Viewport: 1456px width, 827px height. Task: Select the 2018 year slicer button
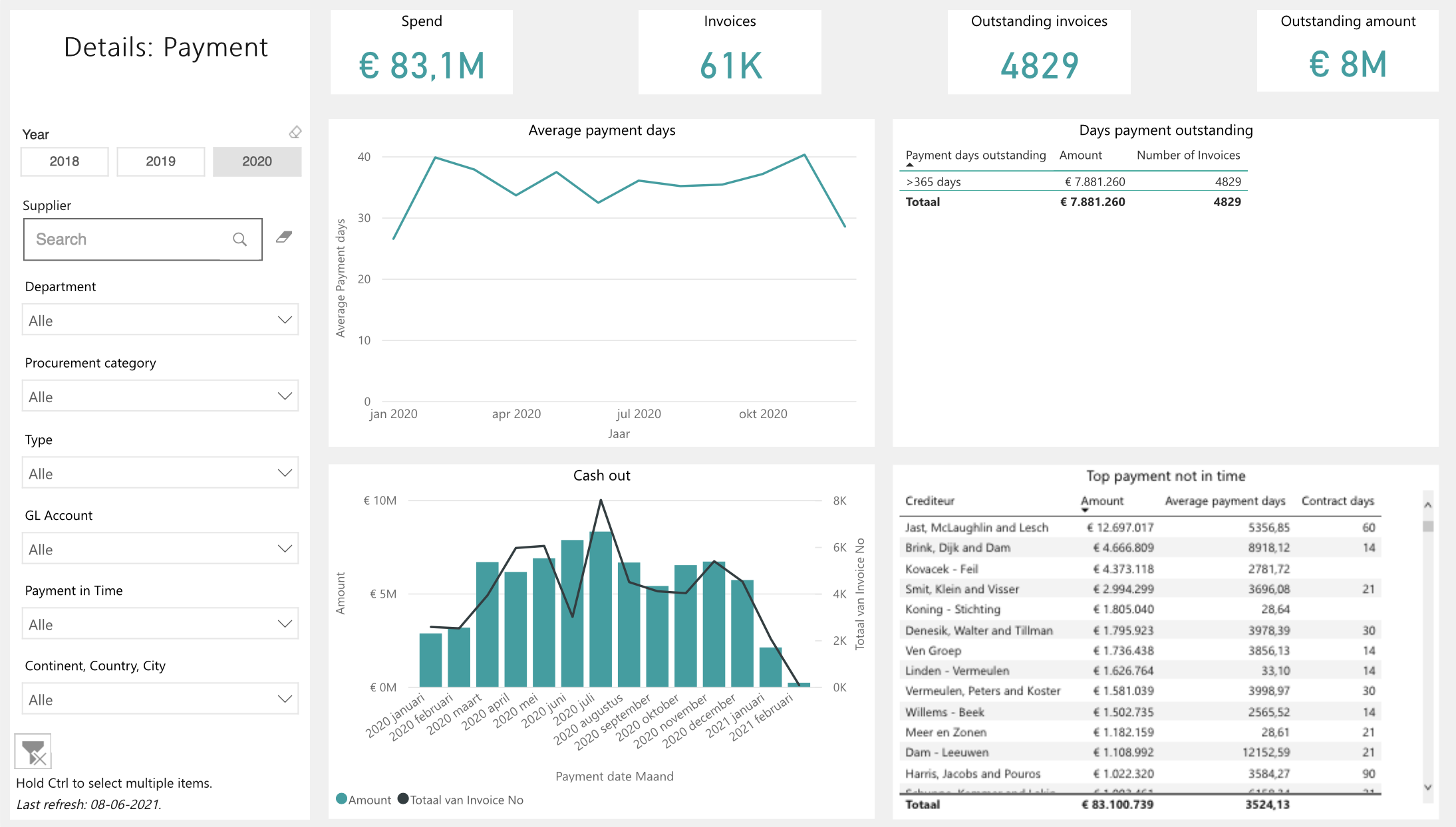64,161
